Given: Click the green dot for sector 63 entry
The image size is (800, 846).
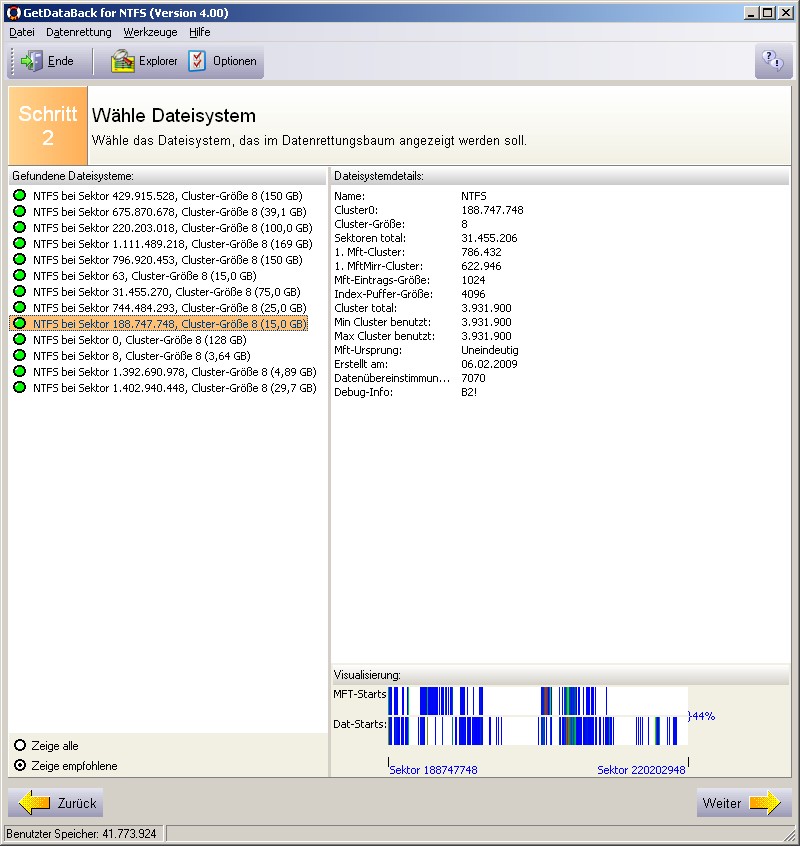Looking at the screenshot, I should tap(19, 275).
